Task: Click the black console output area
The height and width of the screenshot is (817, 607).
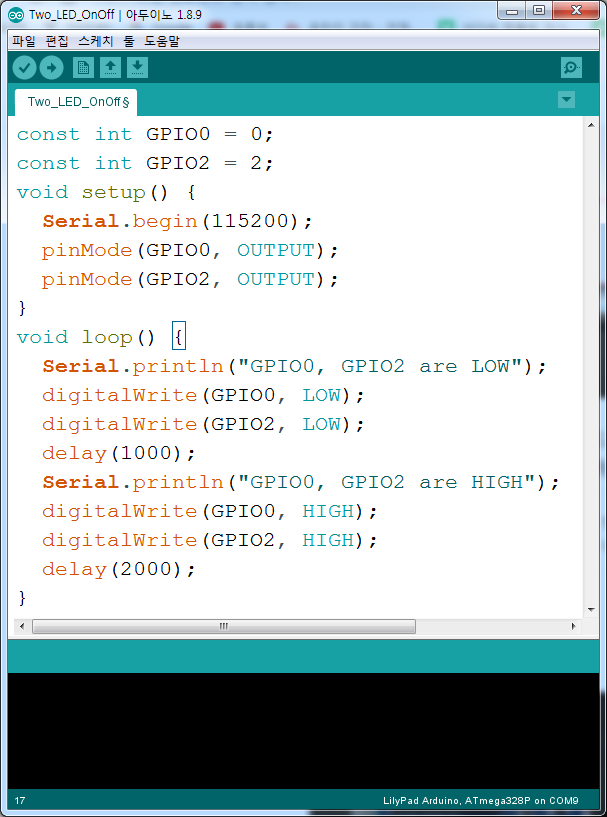Action: (303, 731)
